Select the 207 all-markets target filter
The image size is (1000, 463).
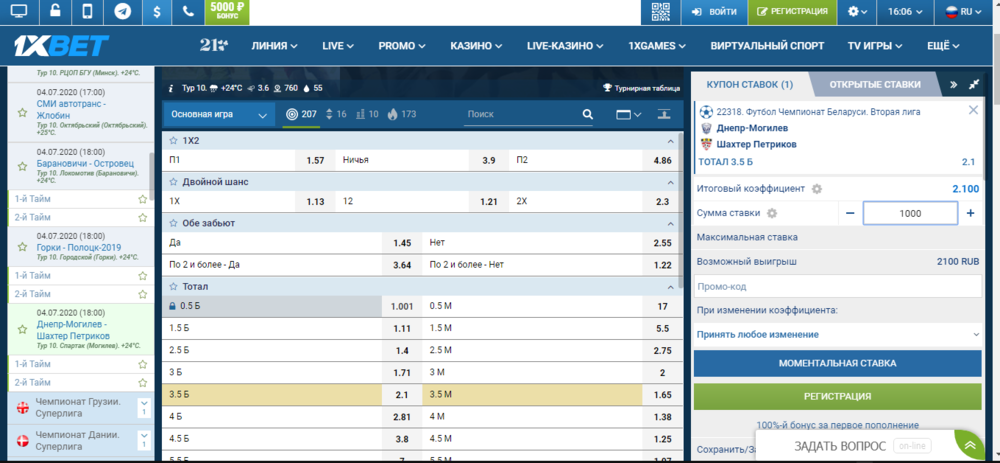click(302, 115)
